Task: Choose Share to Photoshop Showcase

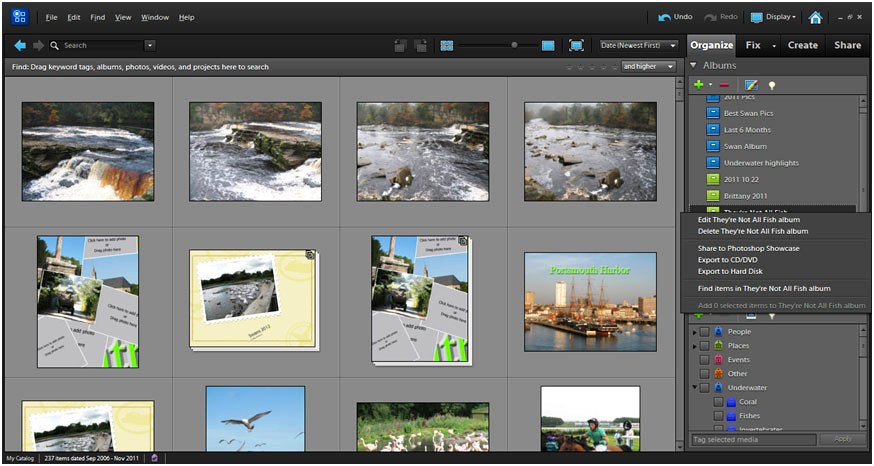Action: [749, 249]
